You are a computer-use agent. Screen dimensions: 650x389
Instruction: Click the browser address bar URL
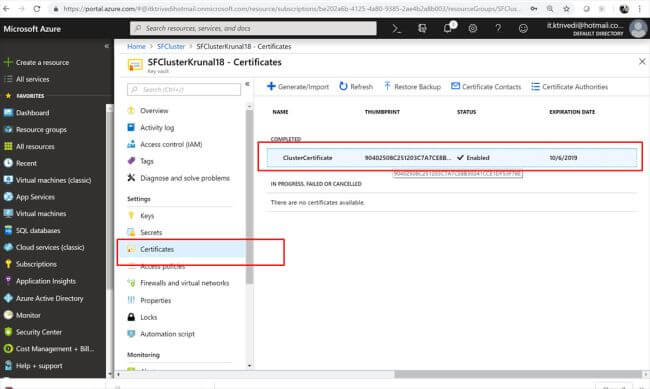click(292, 8)
